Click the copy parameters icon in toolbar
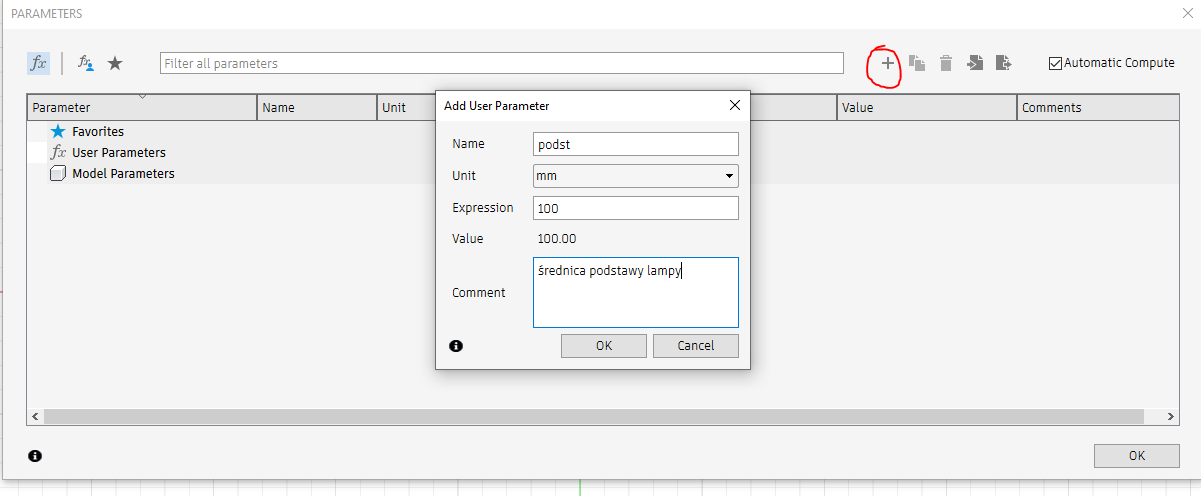Viewport: 1201px width, 496px height. (x=917, y=63)
